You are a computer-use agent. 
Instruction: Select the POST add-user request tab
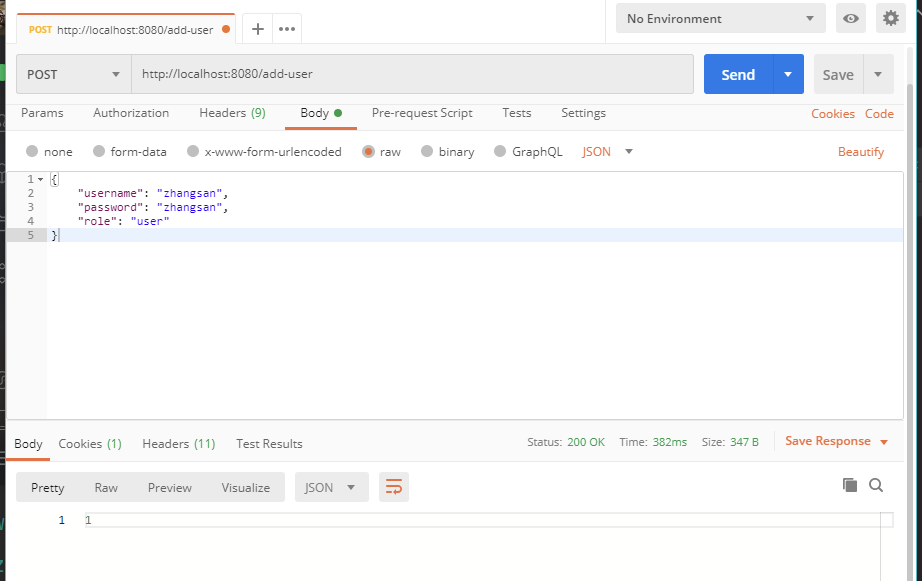pyautogui.click(x=125, y=29)
